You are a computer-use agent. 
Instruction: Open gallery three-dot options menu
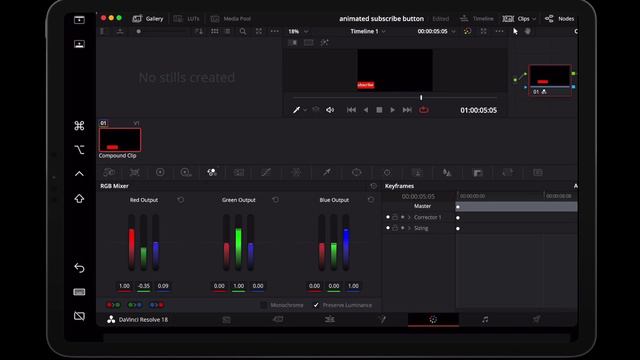275,31
